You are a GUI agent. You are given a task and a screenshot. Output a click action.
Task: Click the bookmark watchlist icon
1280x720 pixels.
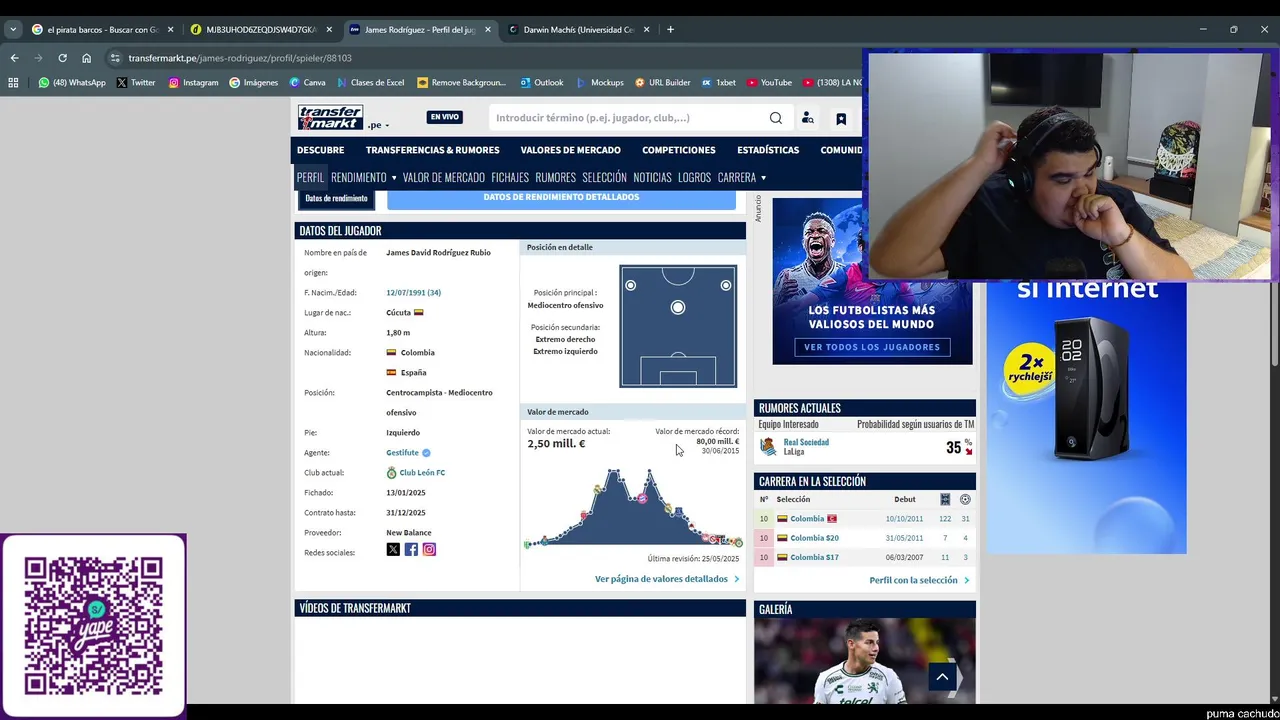[x=841, y=119]
